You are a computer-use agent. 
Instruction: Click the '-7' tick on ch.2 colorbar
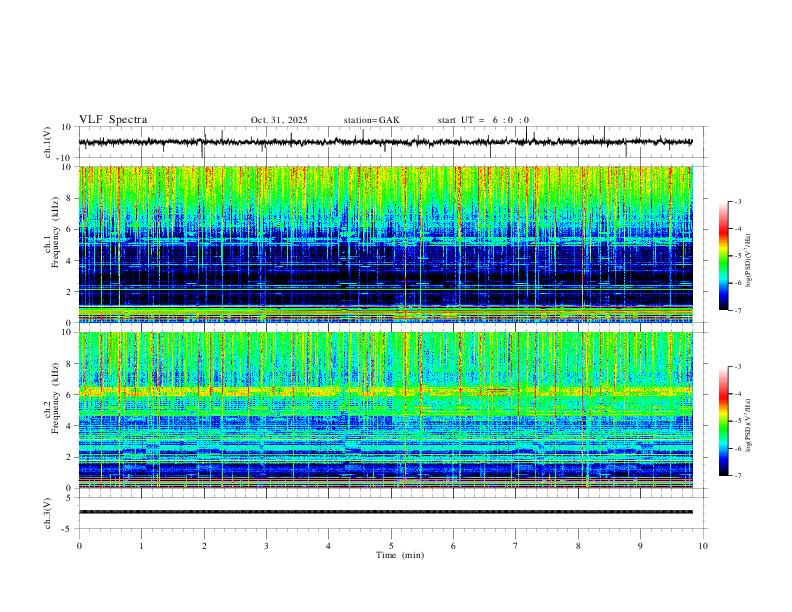pyautogui.click(x=737, y=475)
